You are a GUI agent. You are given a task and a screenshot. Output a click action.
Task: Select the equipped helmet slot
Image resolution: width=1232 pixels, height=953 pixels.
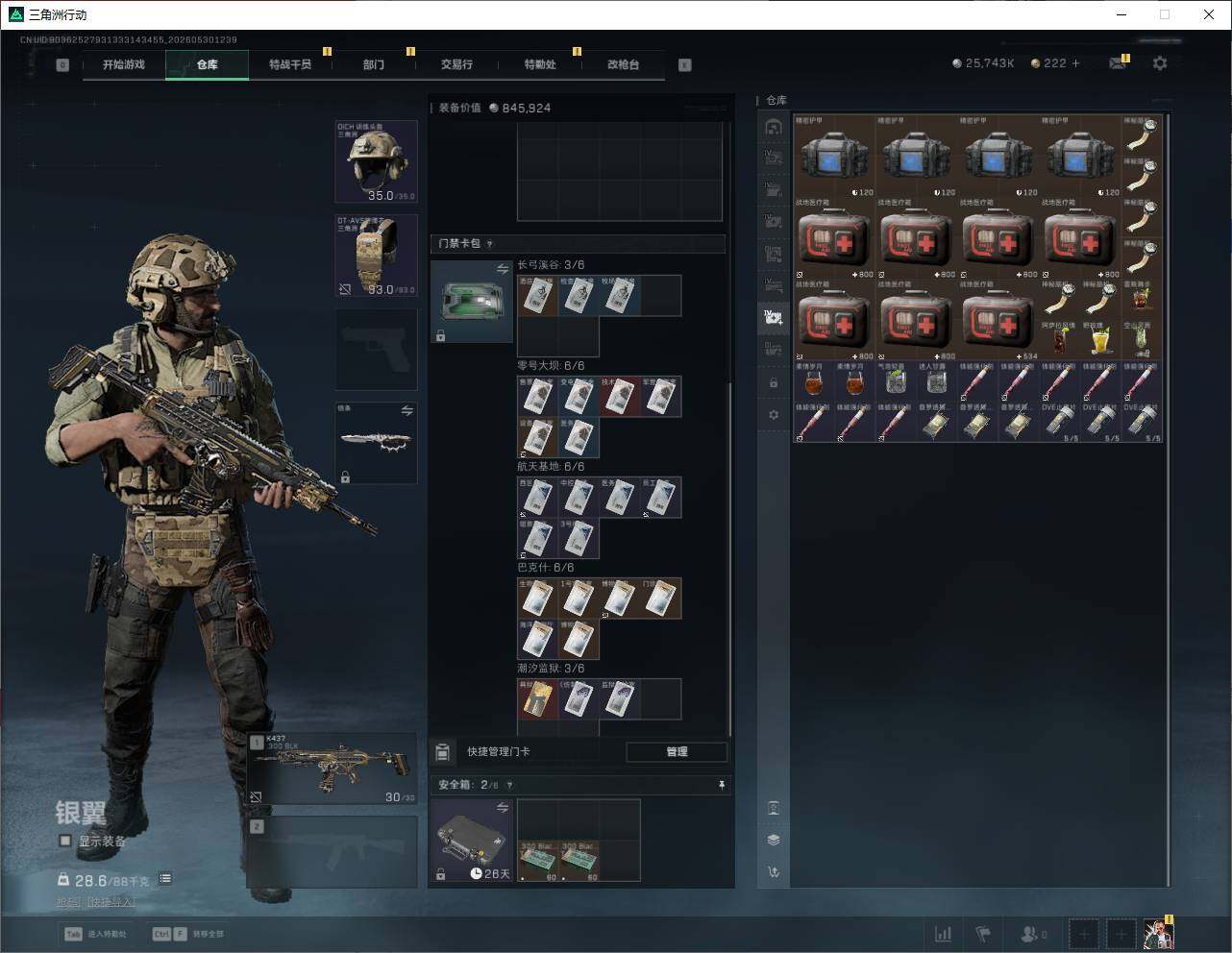[376, 161]
